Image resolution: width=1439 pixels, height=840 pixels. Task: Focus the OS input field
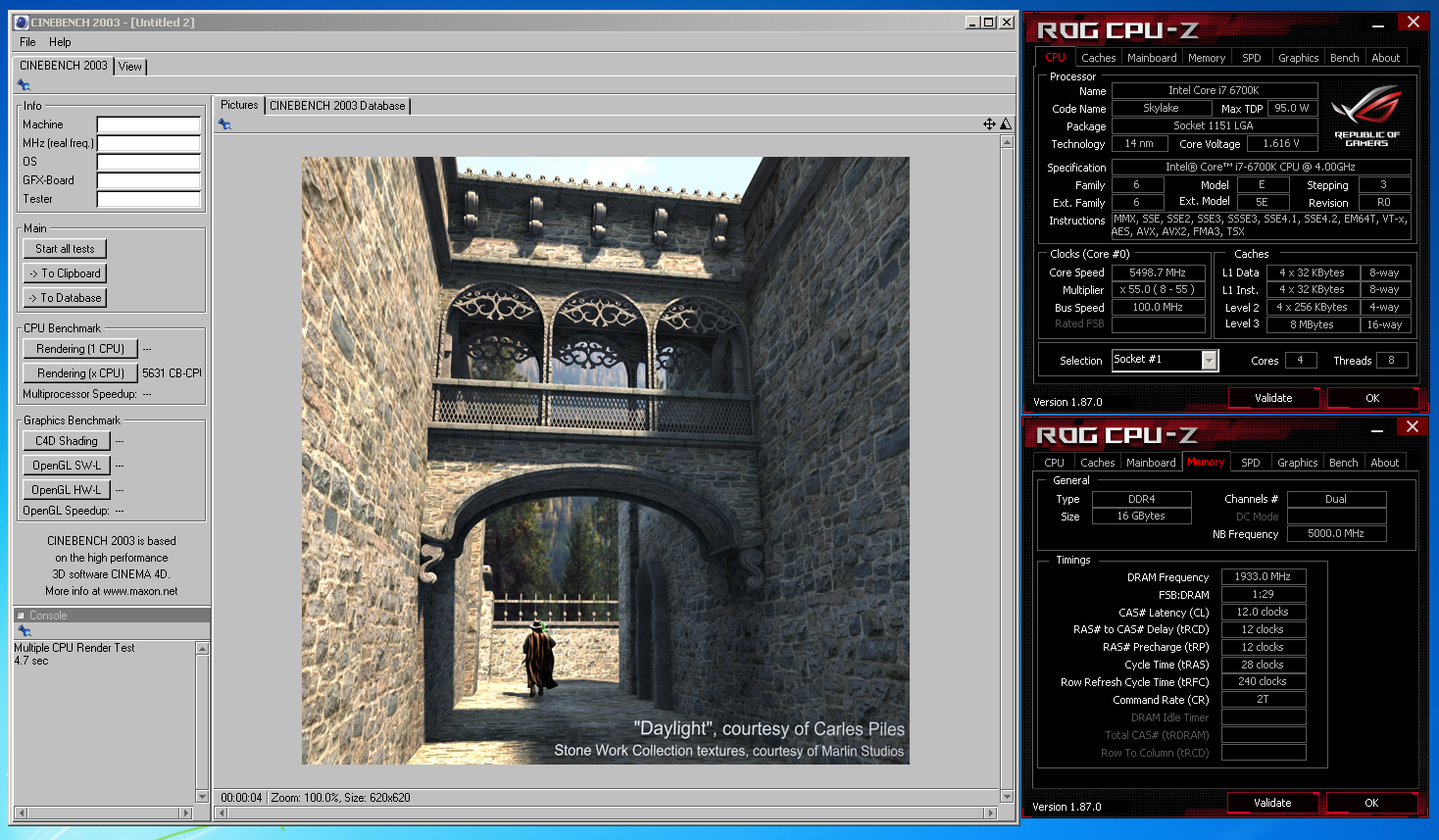(149, 162)
